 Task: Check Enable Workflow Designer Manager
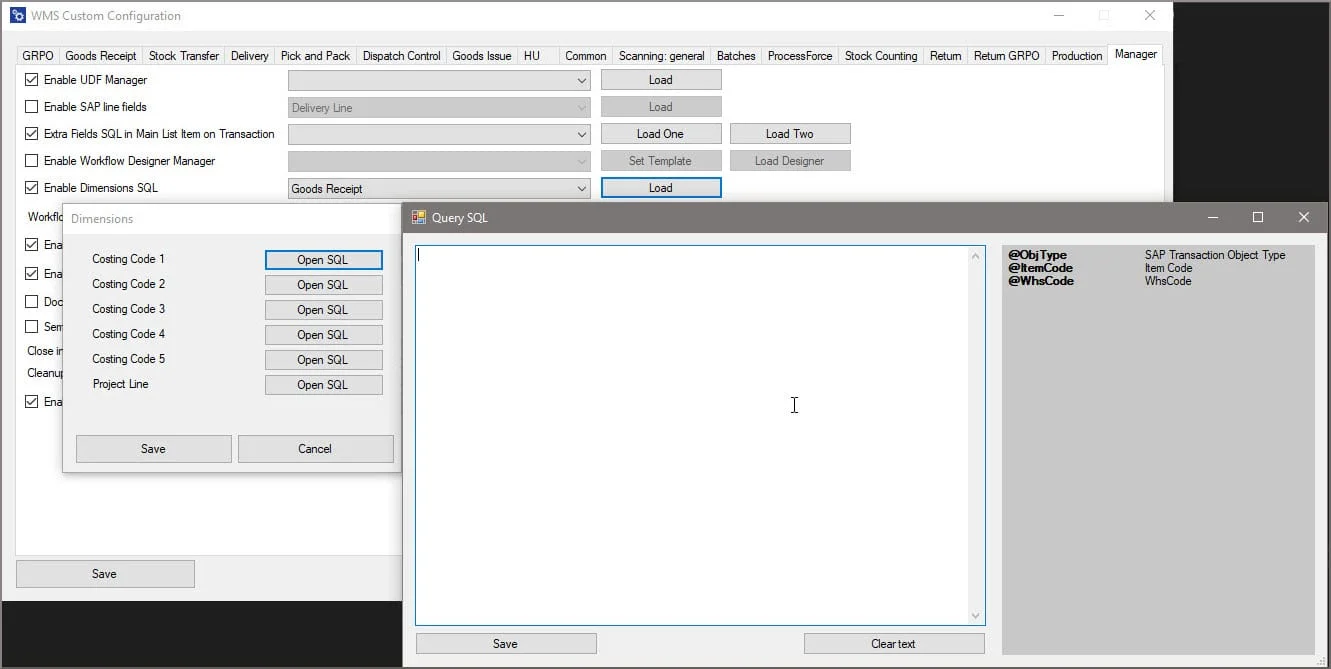point(32,161)
